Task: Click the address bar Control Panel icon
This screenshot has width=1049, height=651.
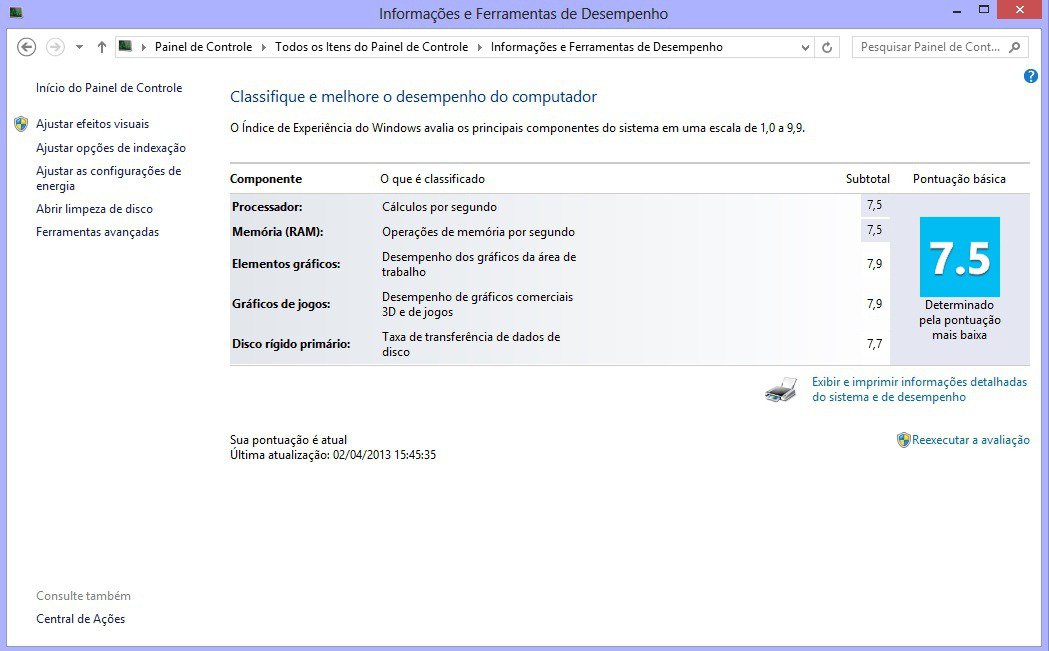Action: pyautogui.click(x=125, y=46)
